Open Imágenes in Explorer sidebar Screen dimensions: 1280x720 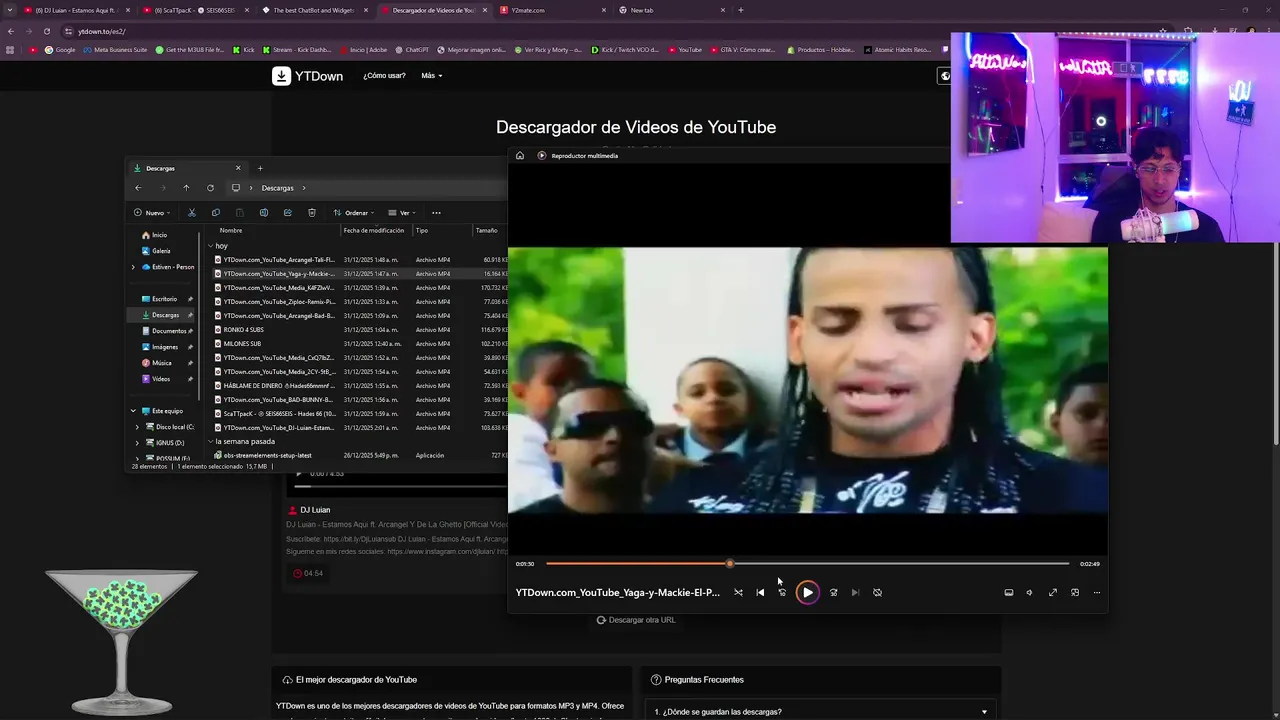pyautogui.click(x=164, y=347)
